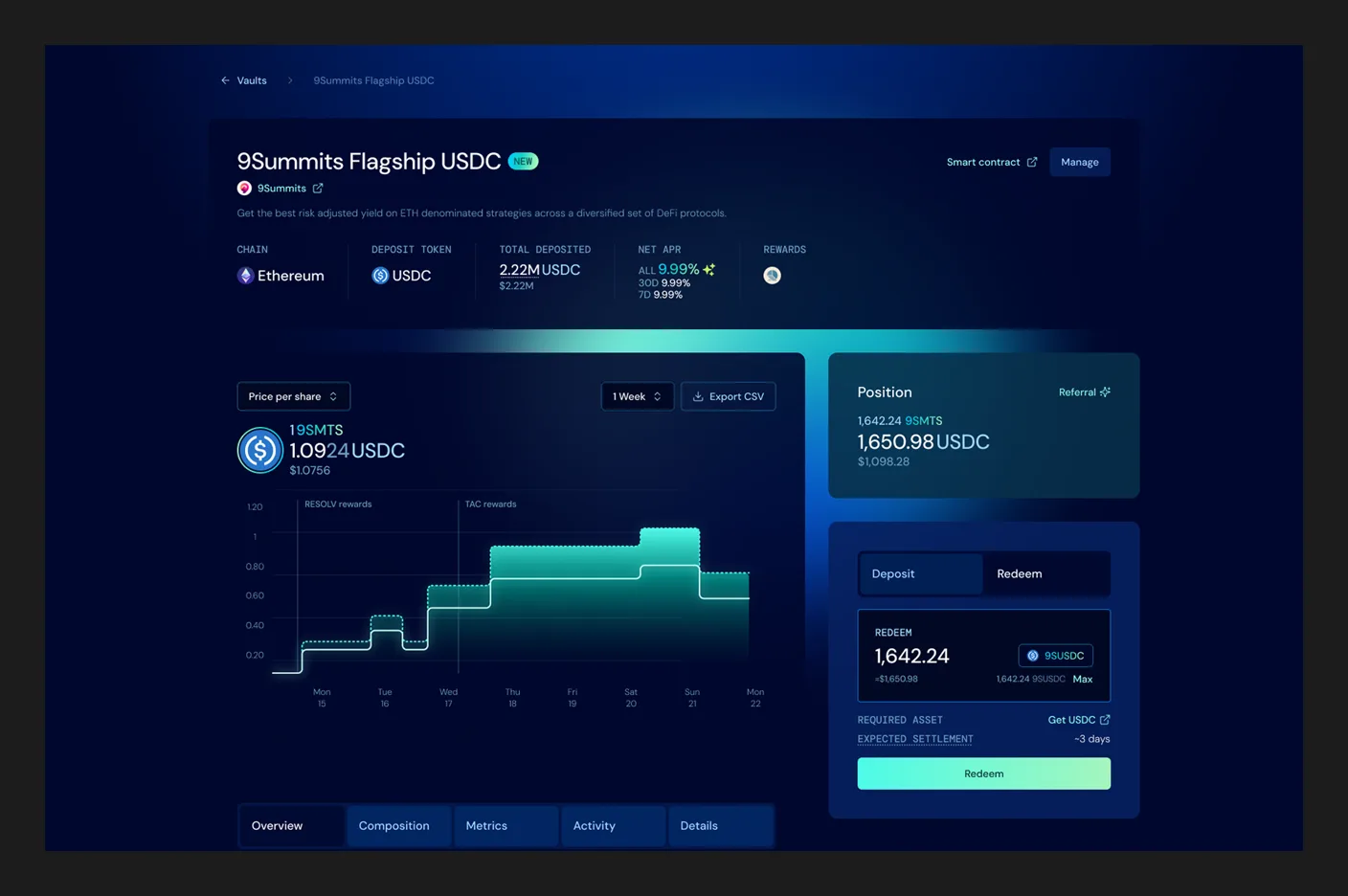Click the NEW badge next to title
Viewport: 1348px width, 896px height.
(523, 161)
